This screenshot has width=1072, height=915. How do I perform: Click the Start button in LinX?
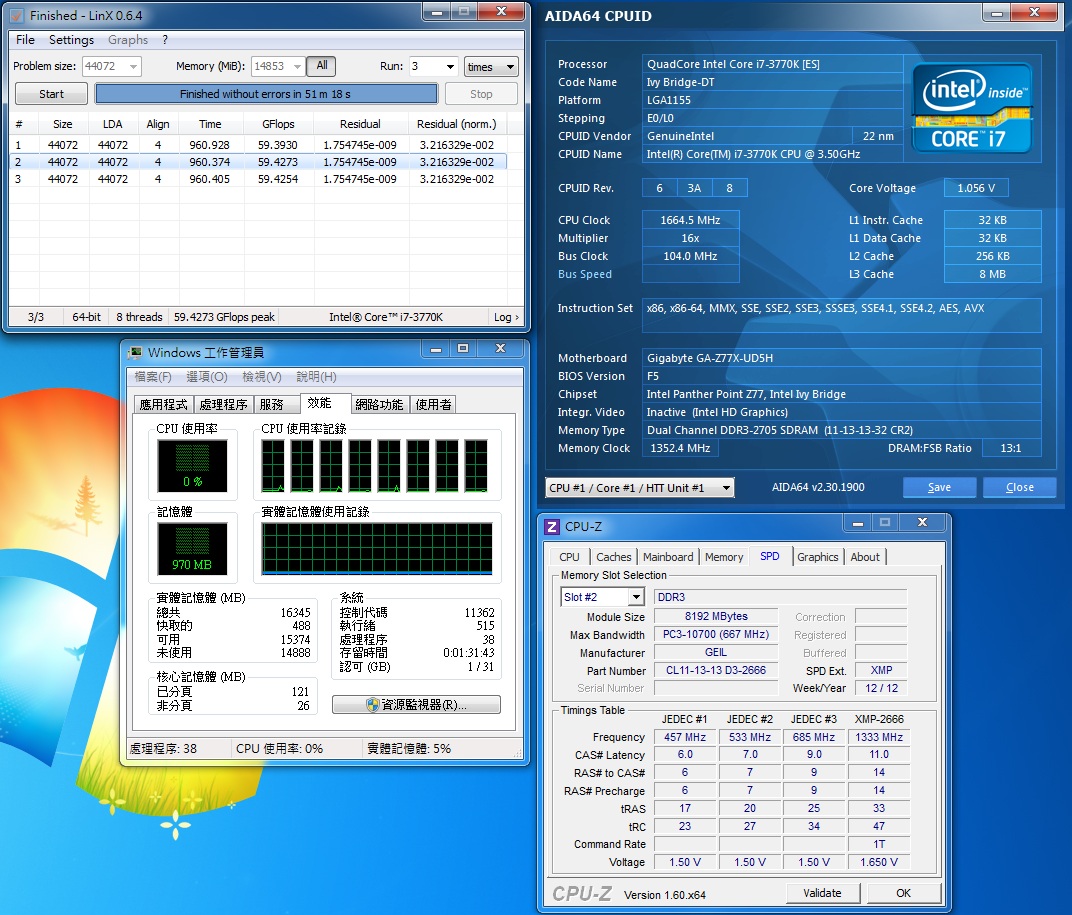point(51,94)
